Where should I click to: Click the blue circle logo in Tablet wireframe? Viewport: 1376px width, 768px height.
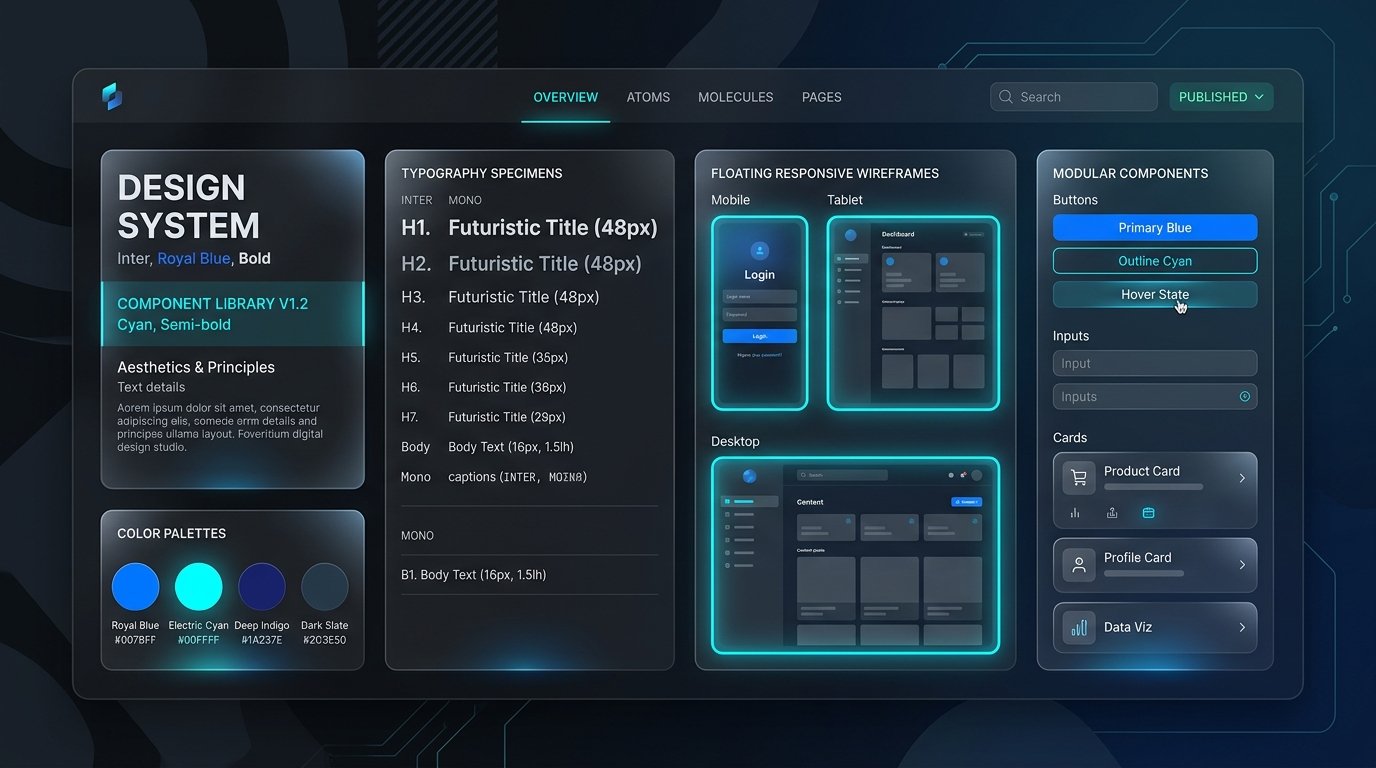coord(851,236)
